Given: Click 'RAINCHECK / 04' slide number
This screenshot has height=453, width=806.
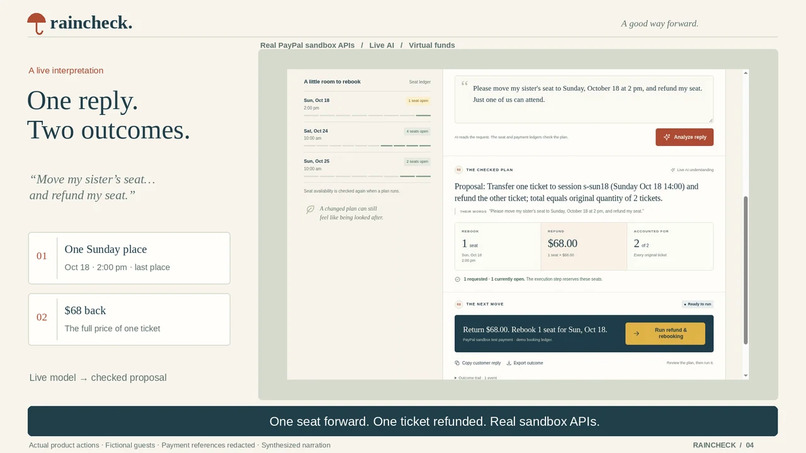Looking at the screenshot, I should coord(723,445).
